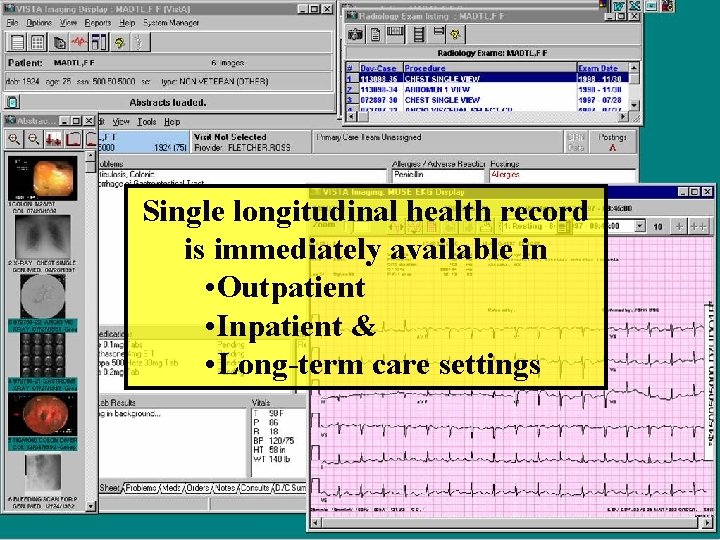The image size is (720, 540).
Task: Click the BP 120/75 vitals entry
Action: (274, 440)
